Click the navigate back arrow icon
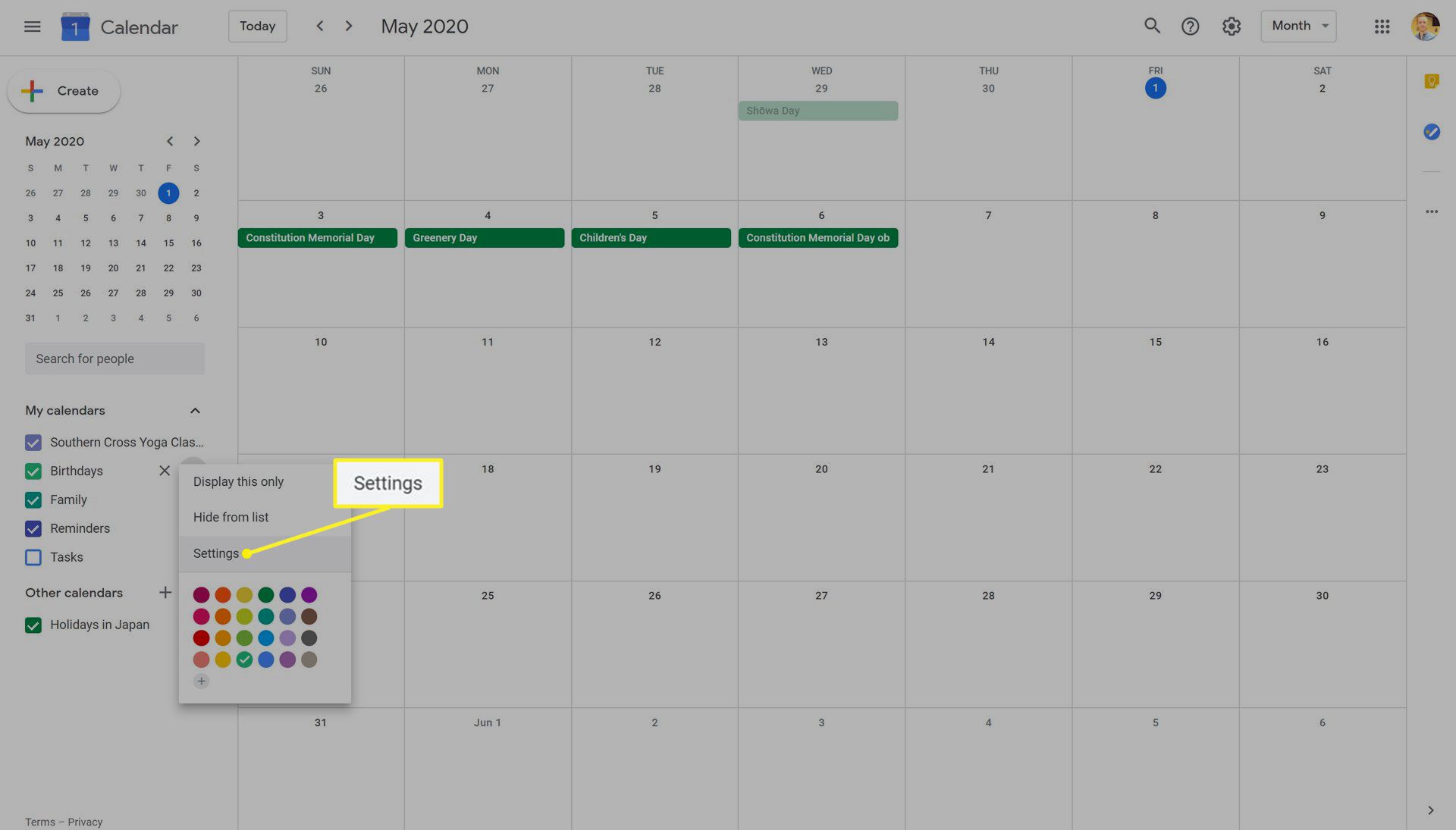This screenshot has width=1456, height=830. pos(319,25)
